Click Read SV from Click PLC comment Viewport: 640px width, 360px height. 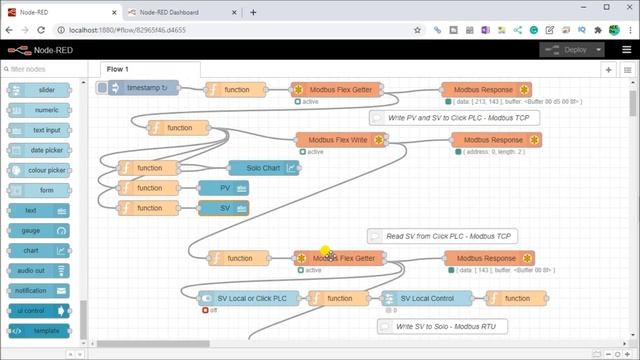(442, 236)
